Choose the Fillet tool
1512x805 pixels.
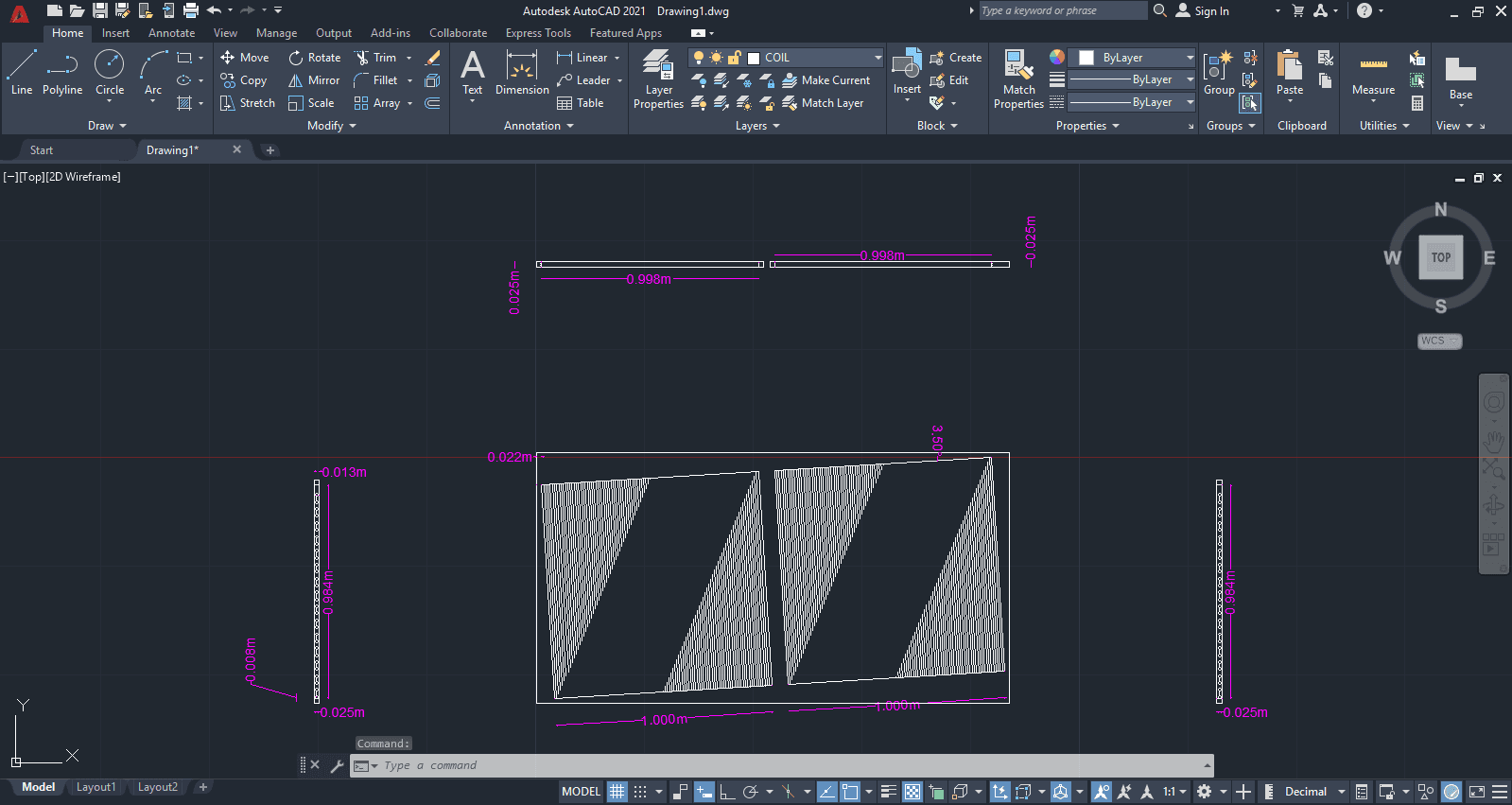point(375,80)
